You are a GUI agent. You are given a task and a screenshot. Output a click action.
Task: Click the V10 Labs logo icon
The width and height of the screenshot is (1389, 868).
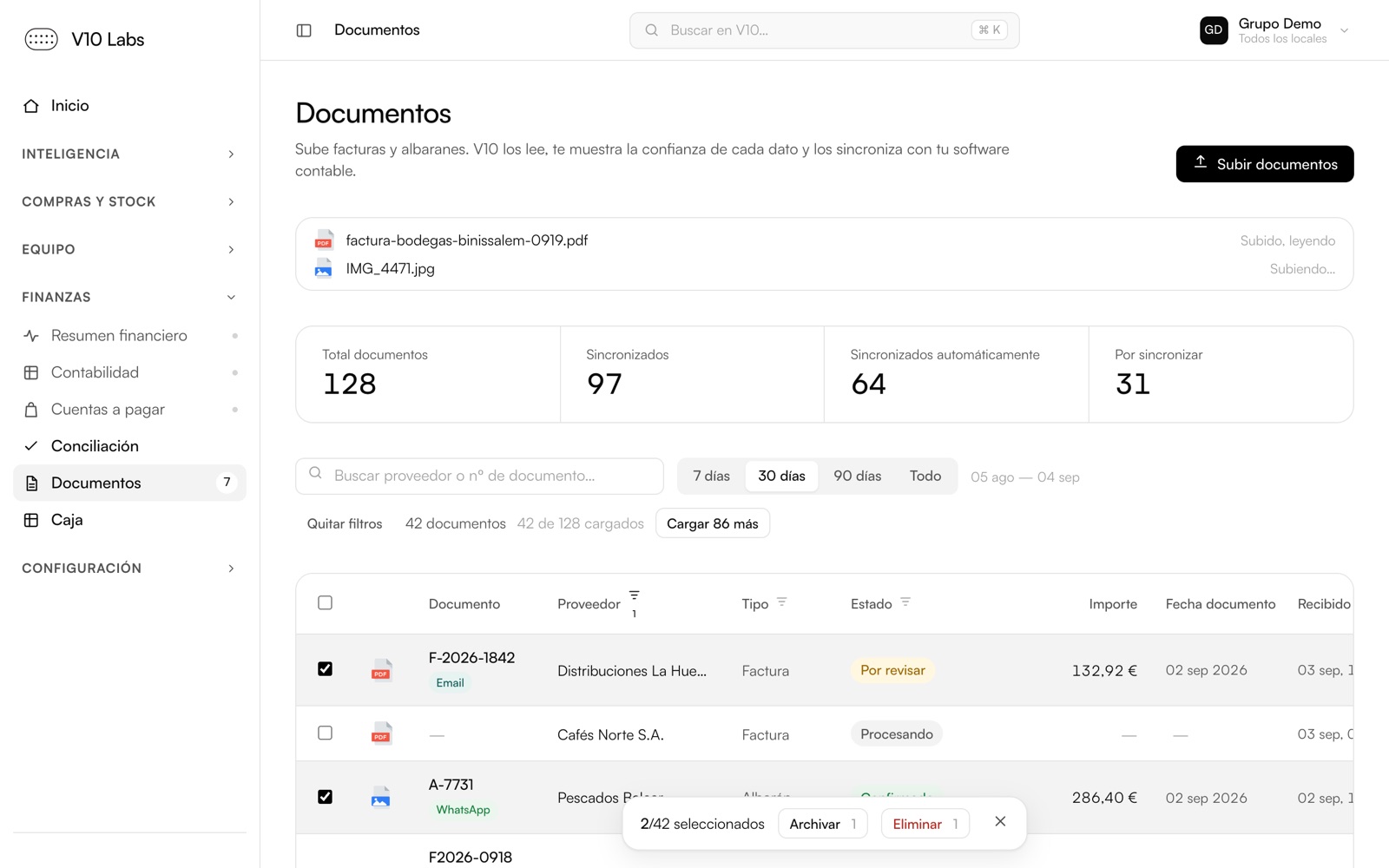pyautogui.click(x=41, y=39)
